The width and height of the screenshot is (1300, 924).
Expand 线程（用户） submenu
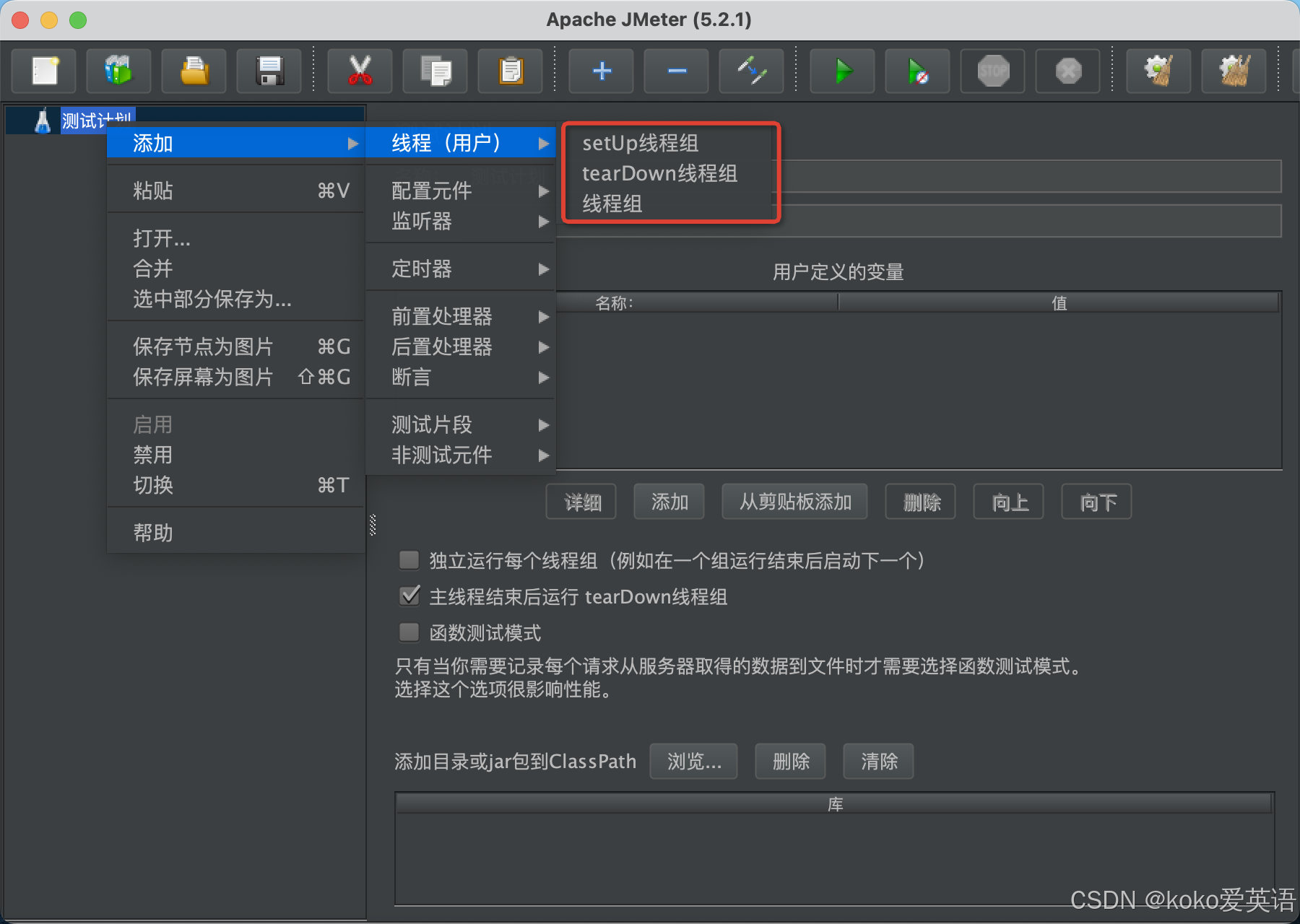click(x=461, y=143)
